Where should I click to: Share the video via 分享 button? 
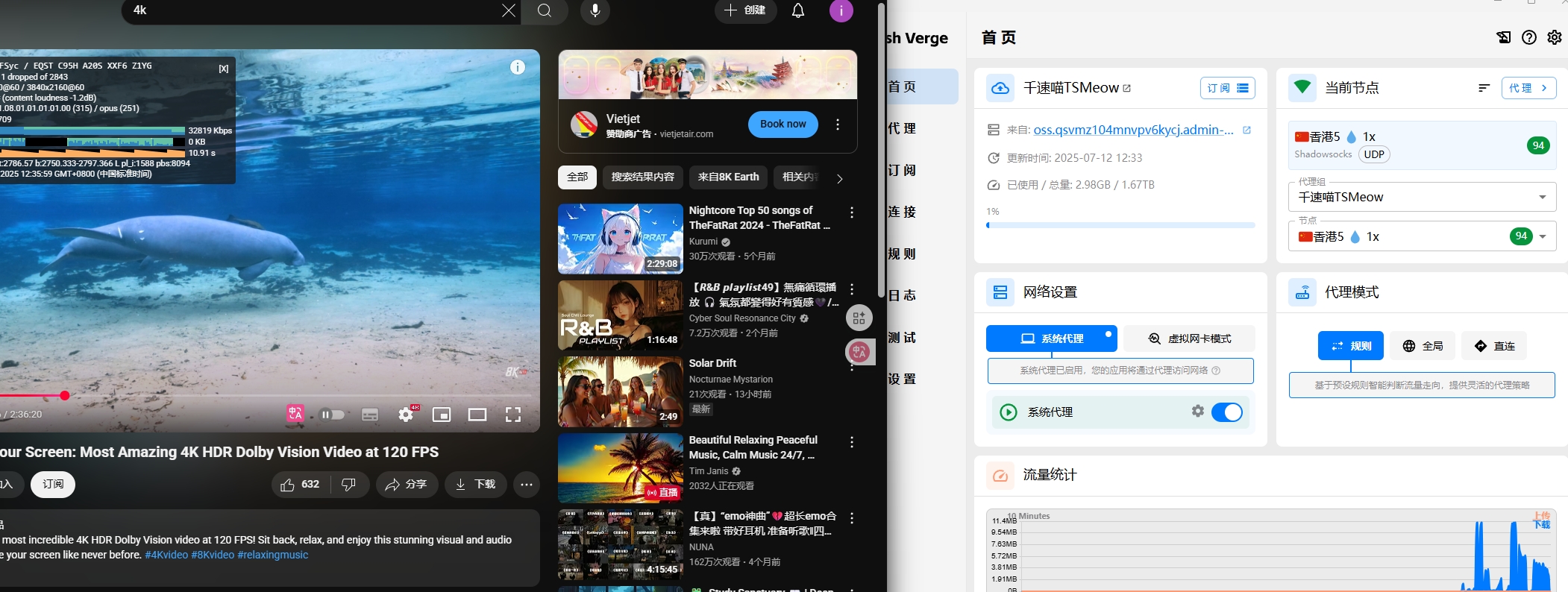pyautogui.click(x=407, y=485)
